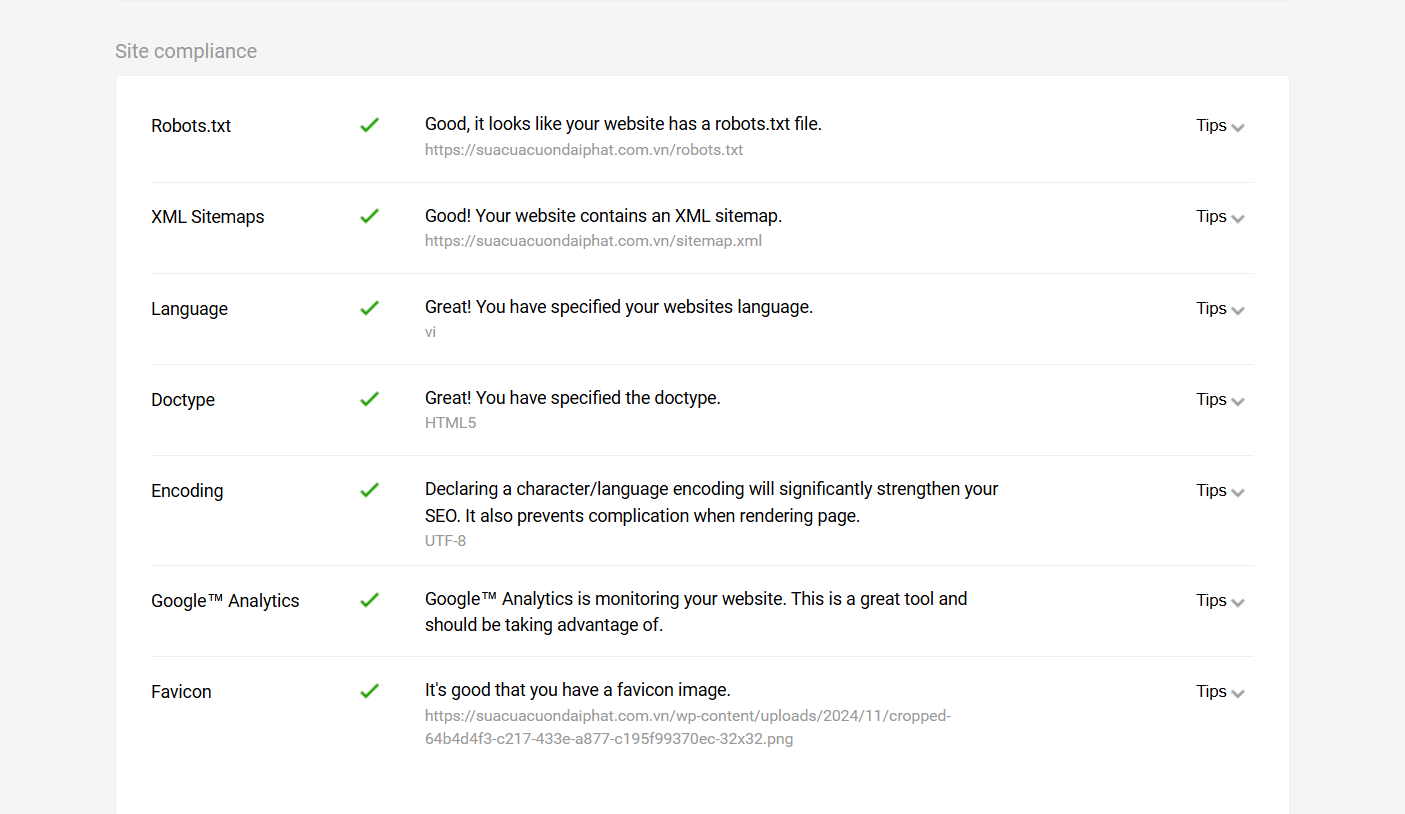Select the Google™ Analytics row label
Image resolution: width=1405 pixels, height=814 pixels.
point(225,601)
